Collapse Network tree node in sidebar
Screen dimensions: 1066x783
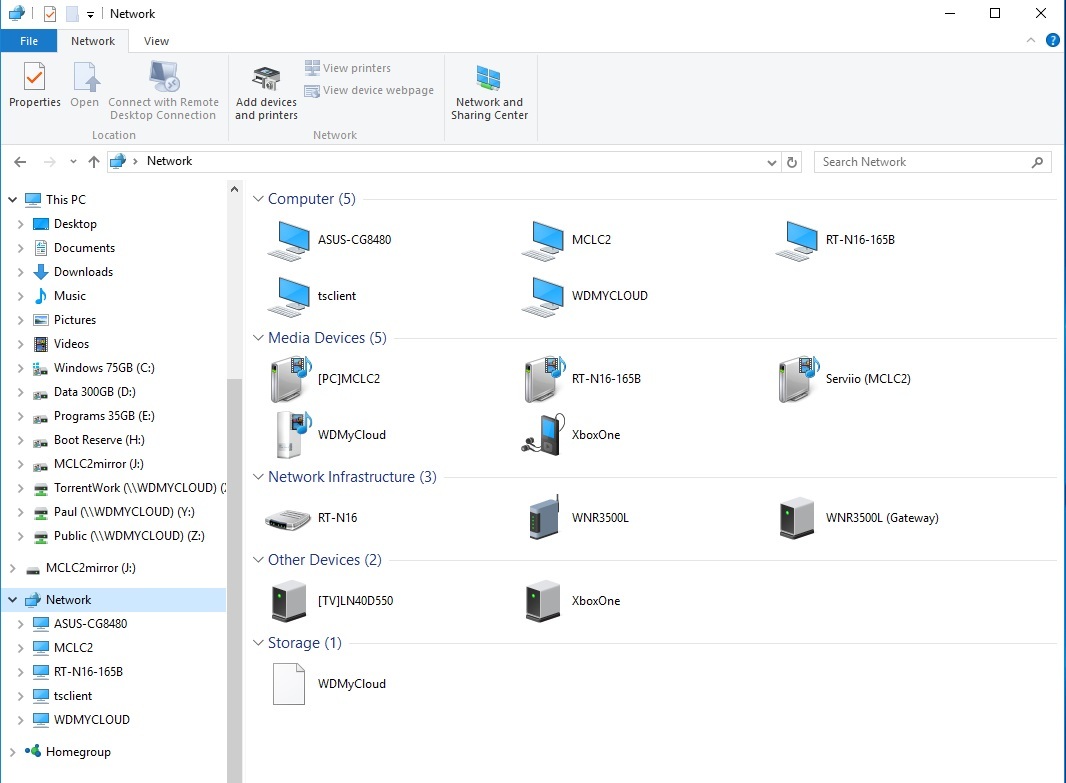point(12,600)
